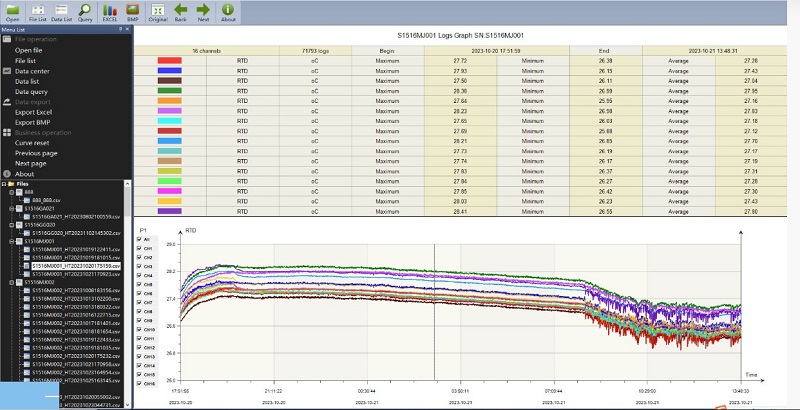
Task: Export data with the EXCEL toolbar icon
Action: pyautogui.click(x=110, y=10)
